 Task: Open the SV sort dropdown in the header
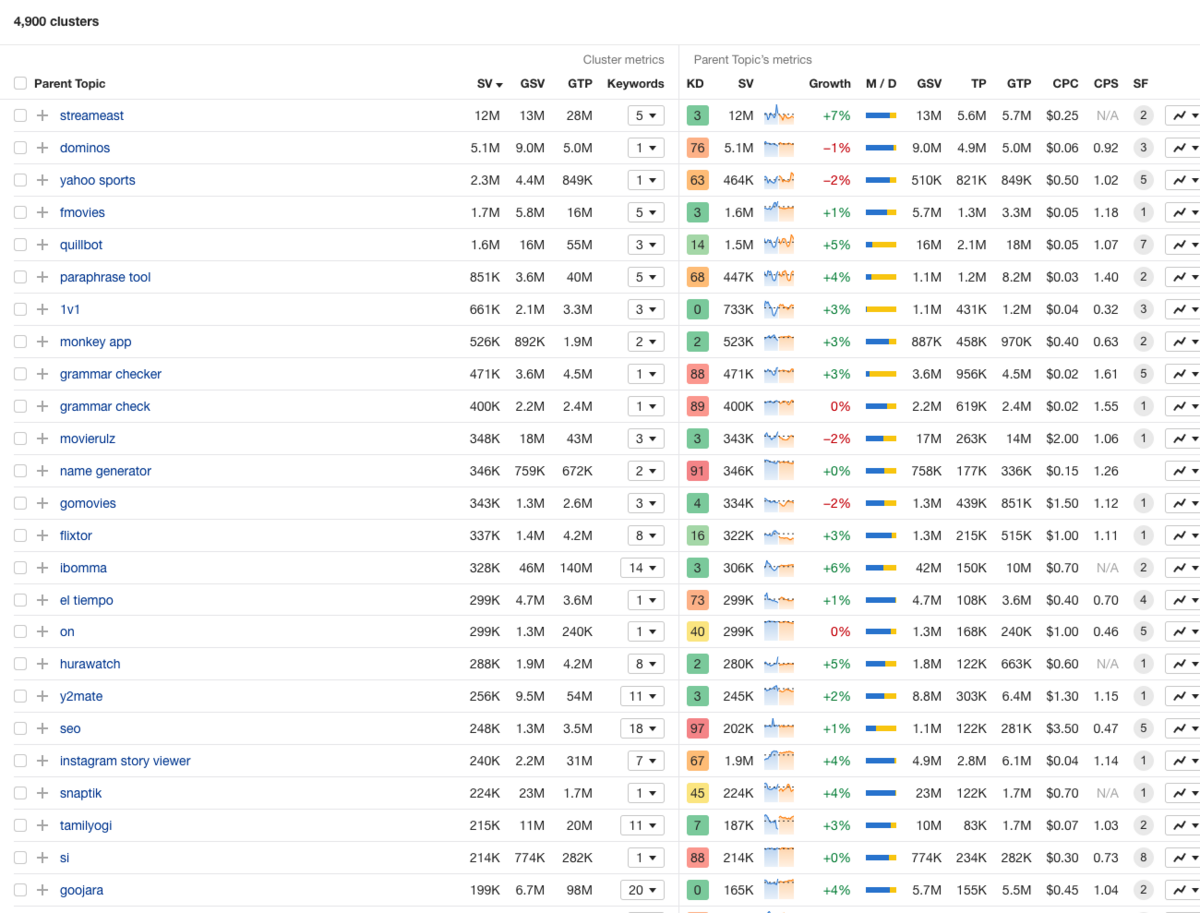pyautogui.click(x=486, y=83)
